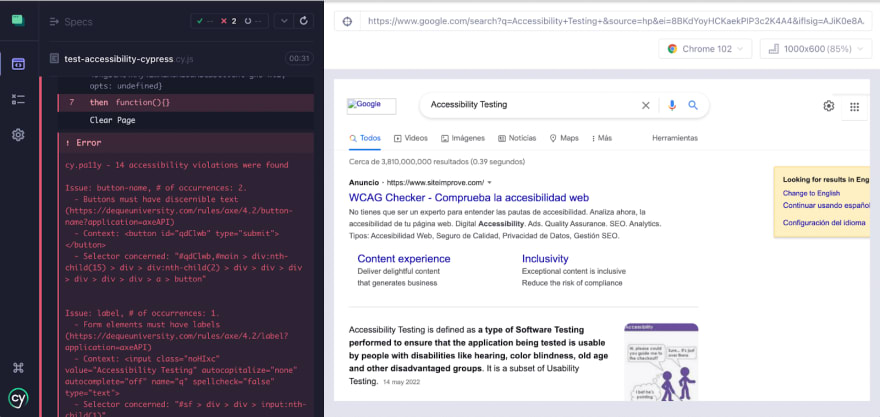Open Google settings gear icon
The height and width of the screenshot is (417, 880).
click(x=828, y=106)
